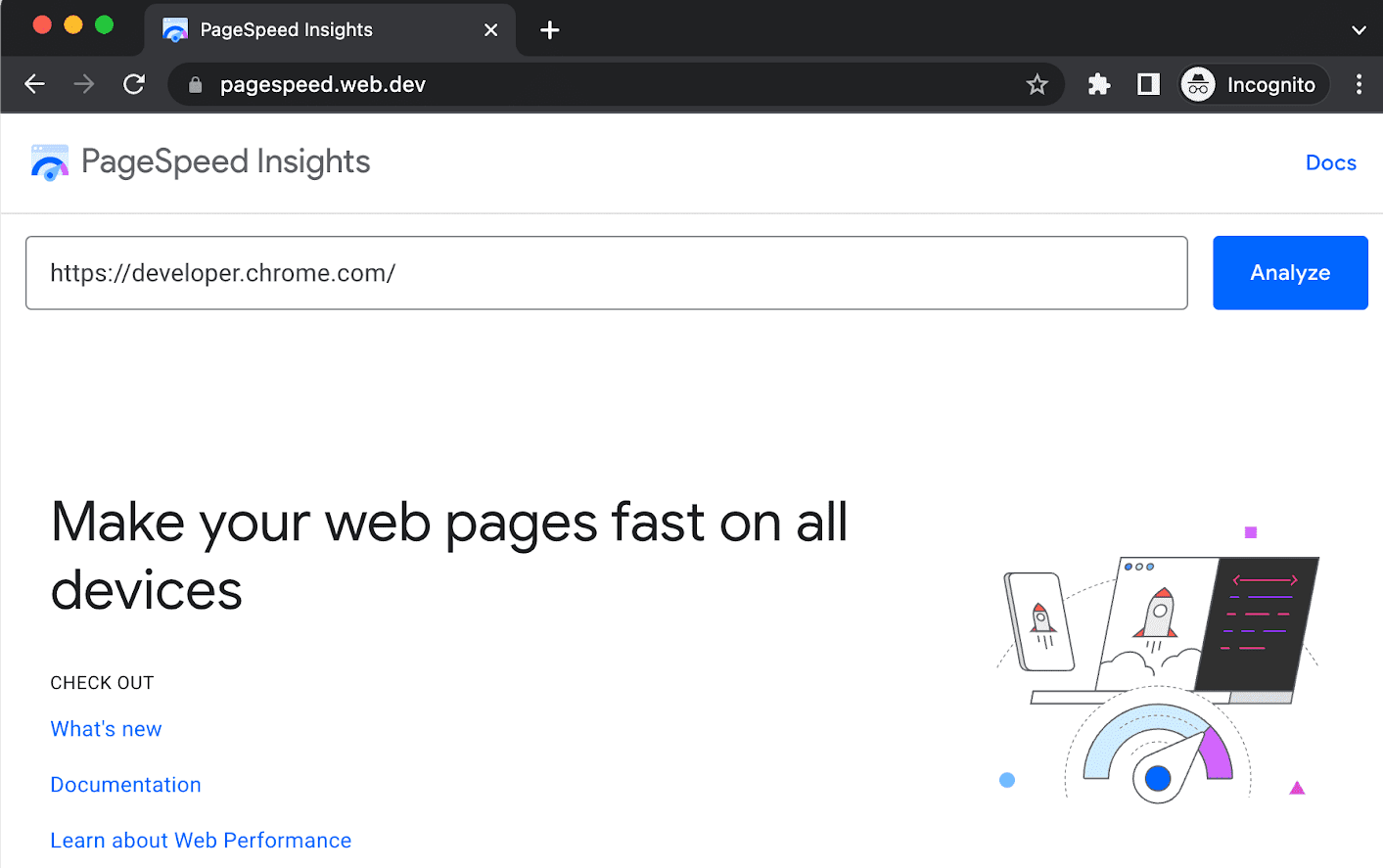Open the What's new link

point(106,729)
